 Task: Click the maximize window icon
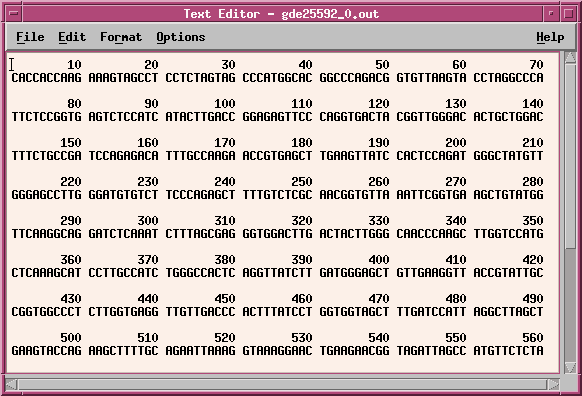tap(568, 14)
